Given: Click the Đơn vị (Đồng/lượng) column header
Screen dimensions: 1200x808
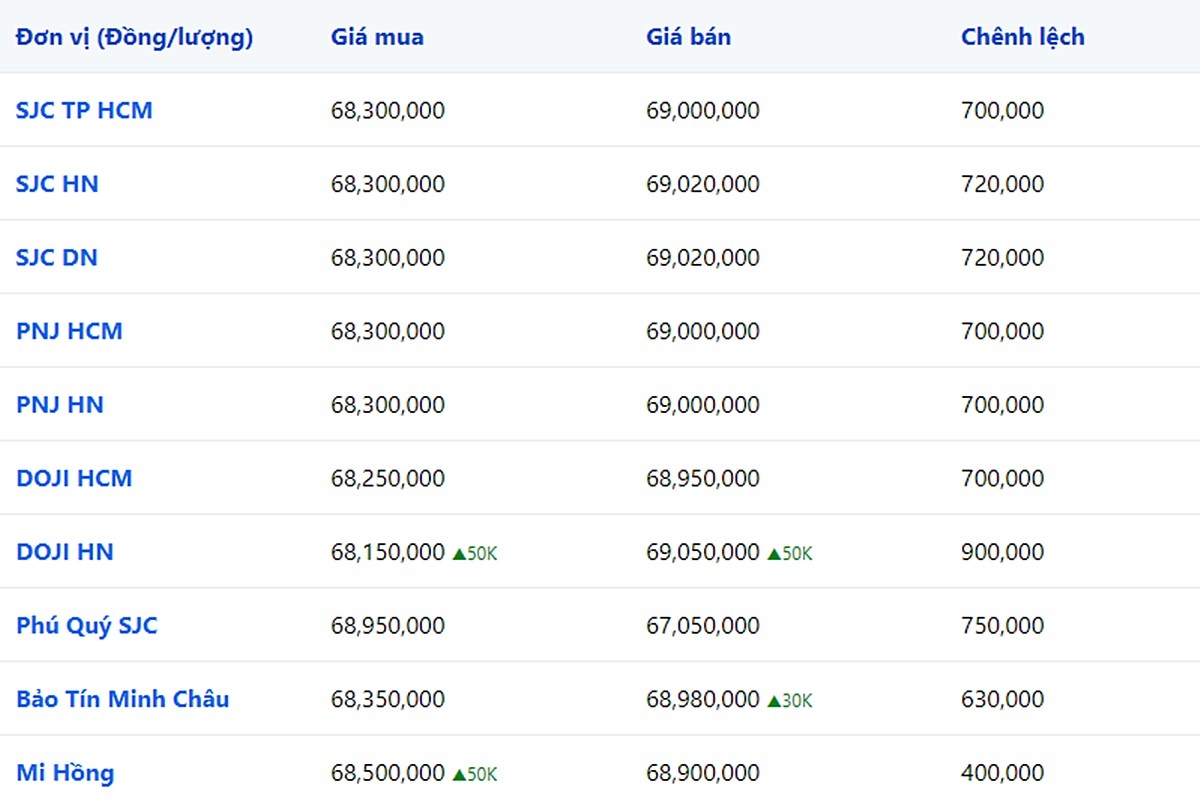Looking at the screenshot, I should click(134, 37).
